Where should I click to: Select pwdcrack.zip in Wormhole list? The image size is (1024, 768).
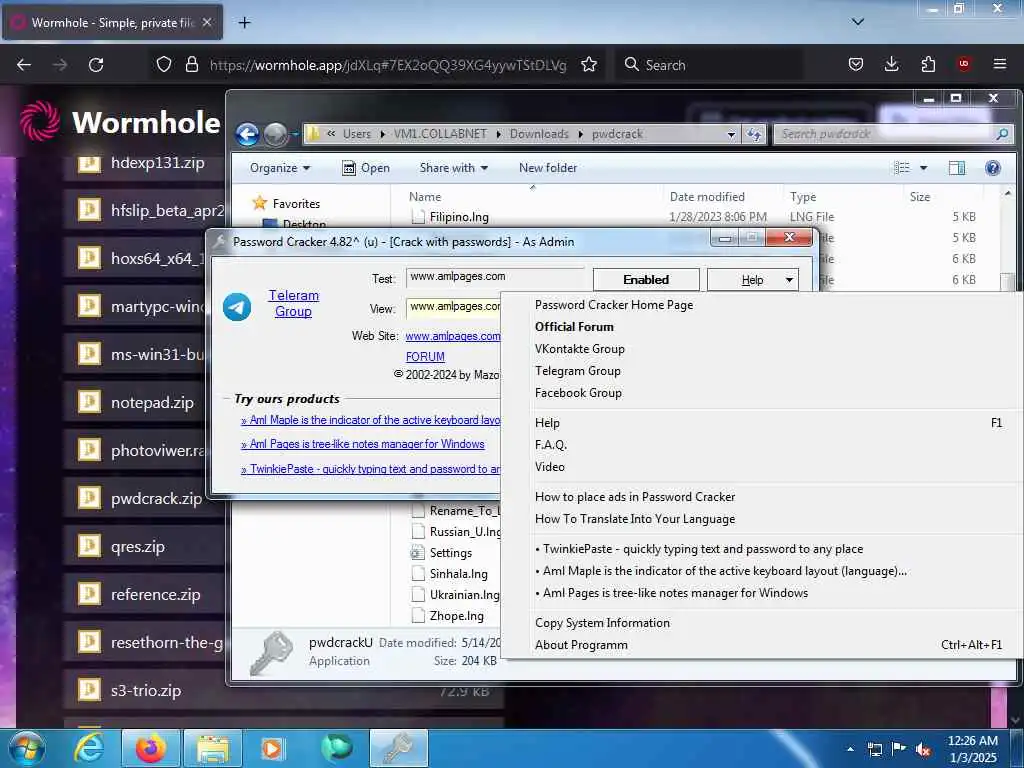pyautogui.click(x=156, y=498)
